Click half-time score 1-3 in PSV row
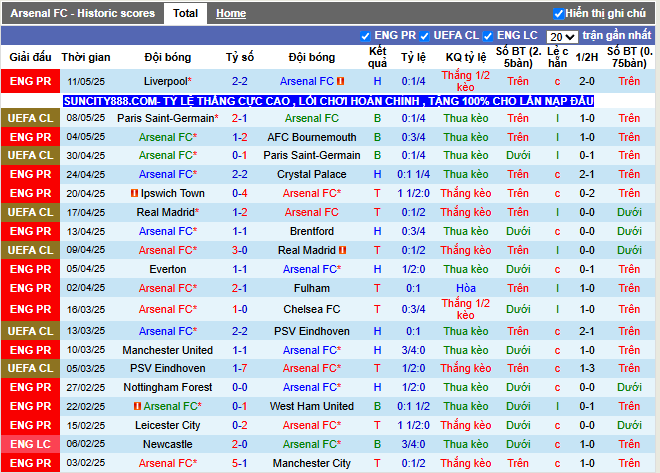The height and width of the screenshot is (473, 660). click(587, 368)
